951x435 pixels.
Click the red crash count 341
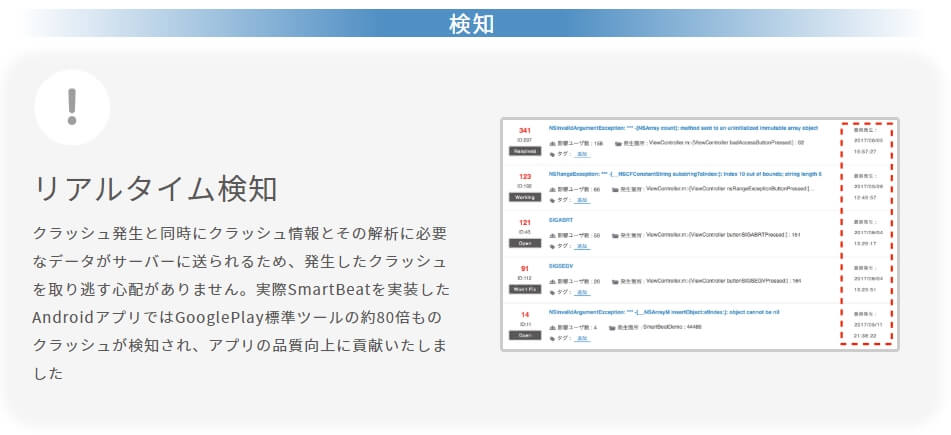click(x=525, y=130)
